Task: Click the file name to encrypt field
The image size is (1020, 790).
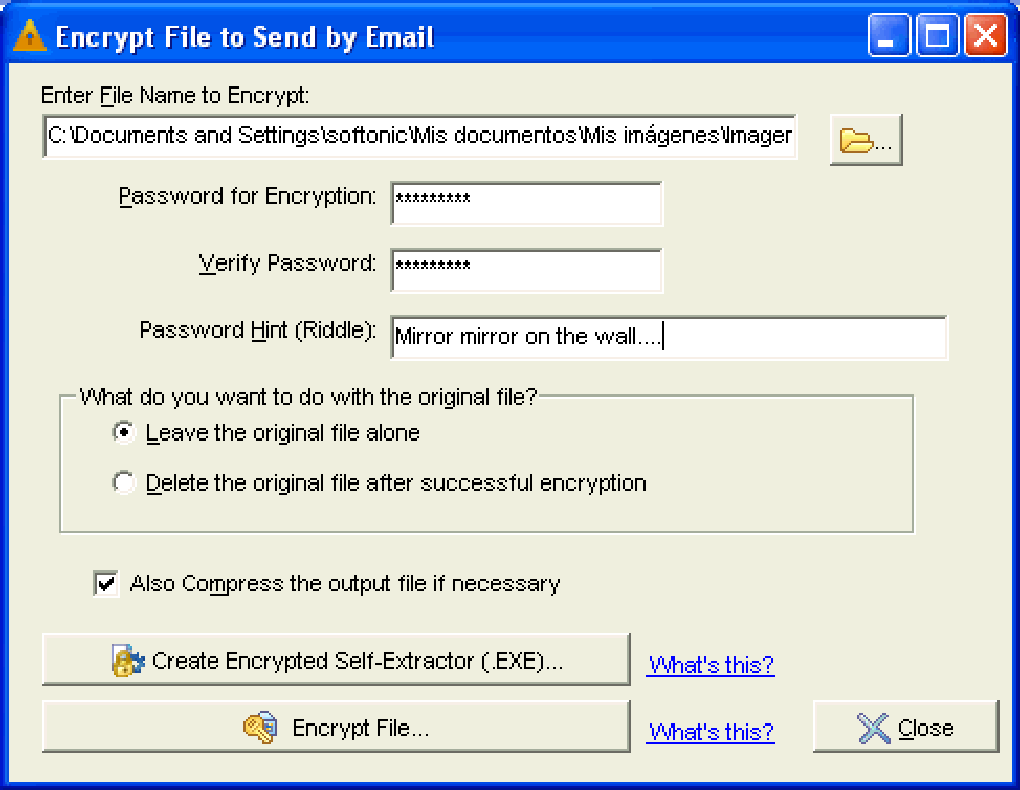Action: coord(420,136)
